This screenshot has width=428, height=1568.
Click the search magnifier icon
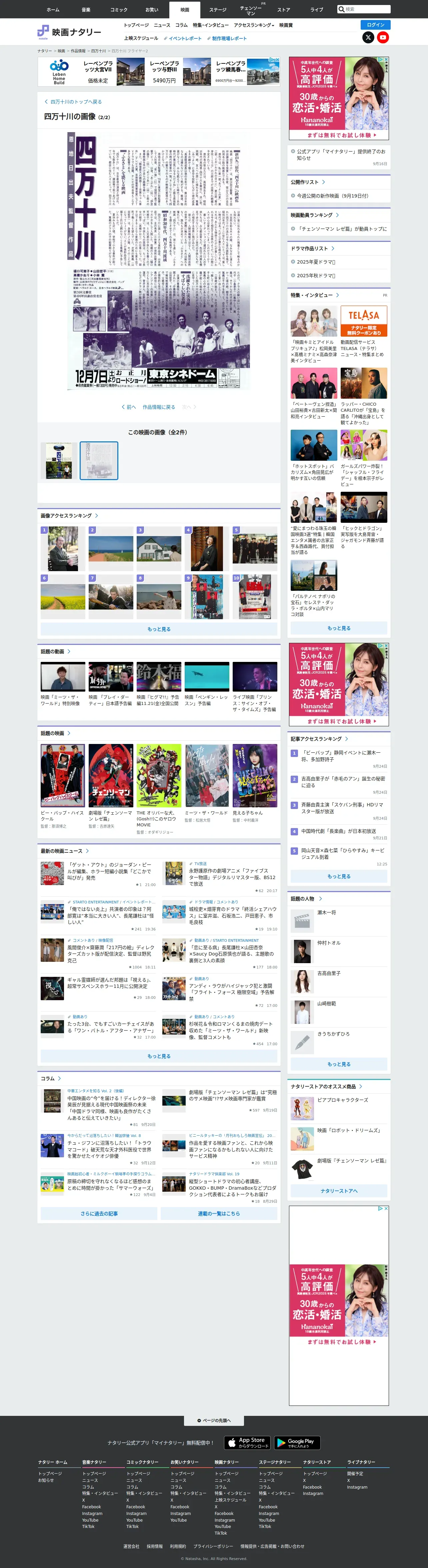(342, 9)
